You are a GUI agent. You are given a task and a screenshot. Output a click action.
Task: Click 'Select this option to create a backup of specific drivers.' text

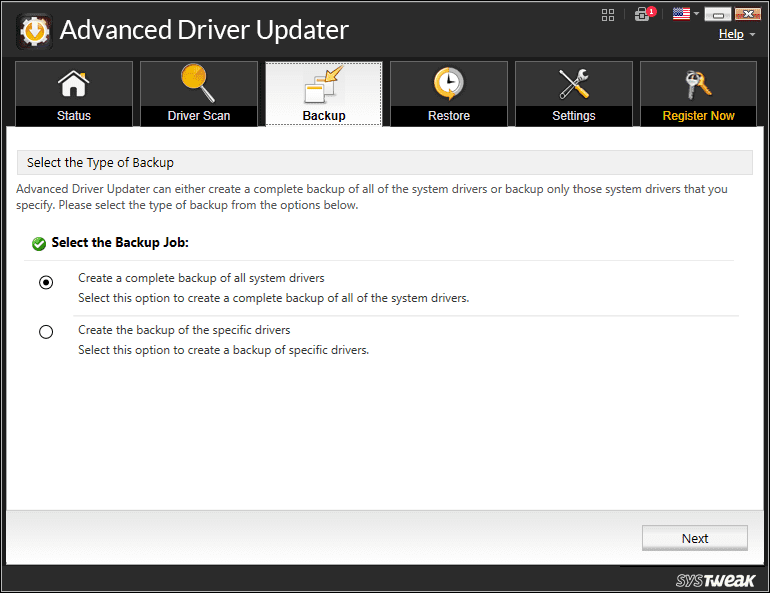point(223,350)
